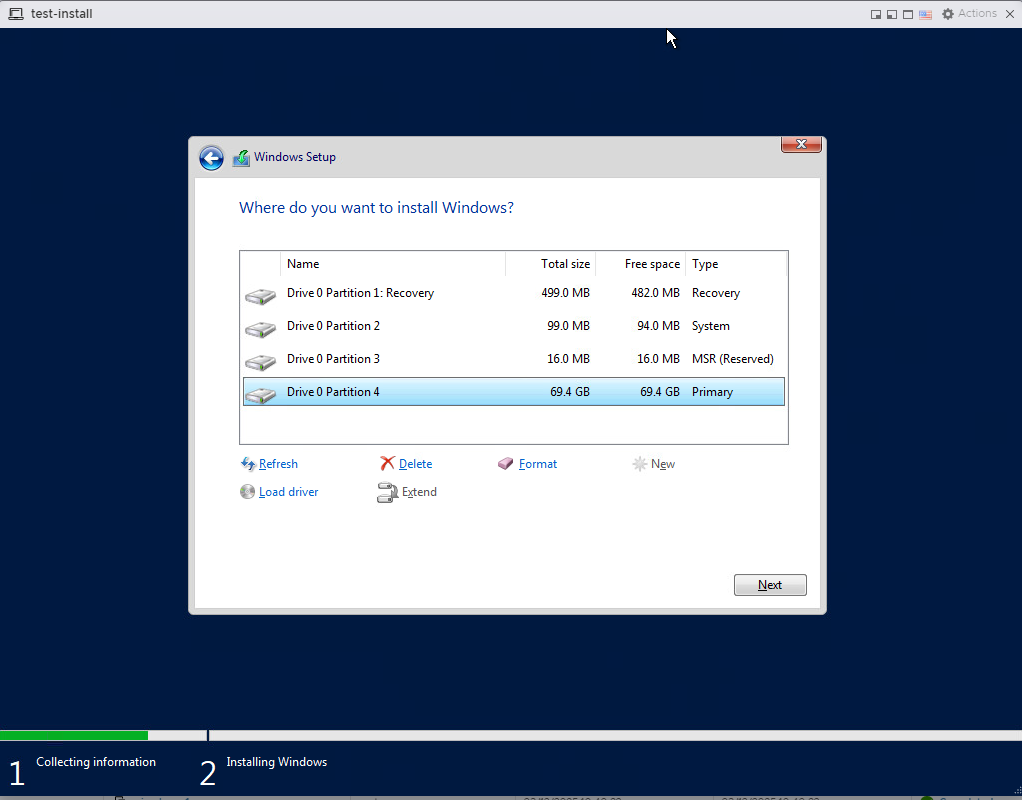Click the red X icon beside Delete

387,463
